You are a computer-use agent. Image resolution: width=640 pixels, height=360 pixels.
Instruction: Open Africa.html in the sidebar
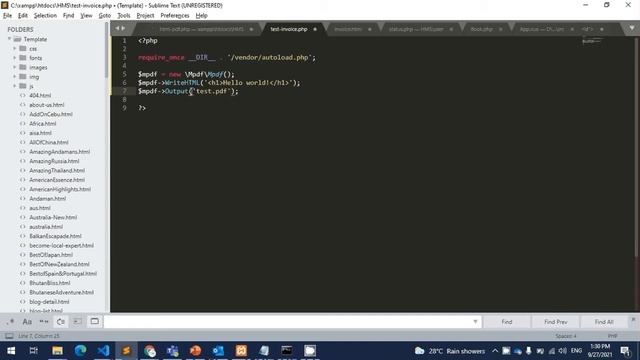point(42,124)
